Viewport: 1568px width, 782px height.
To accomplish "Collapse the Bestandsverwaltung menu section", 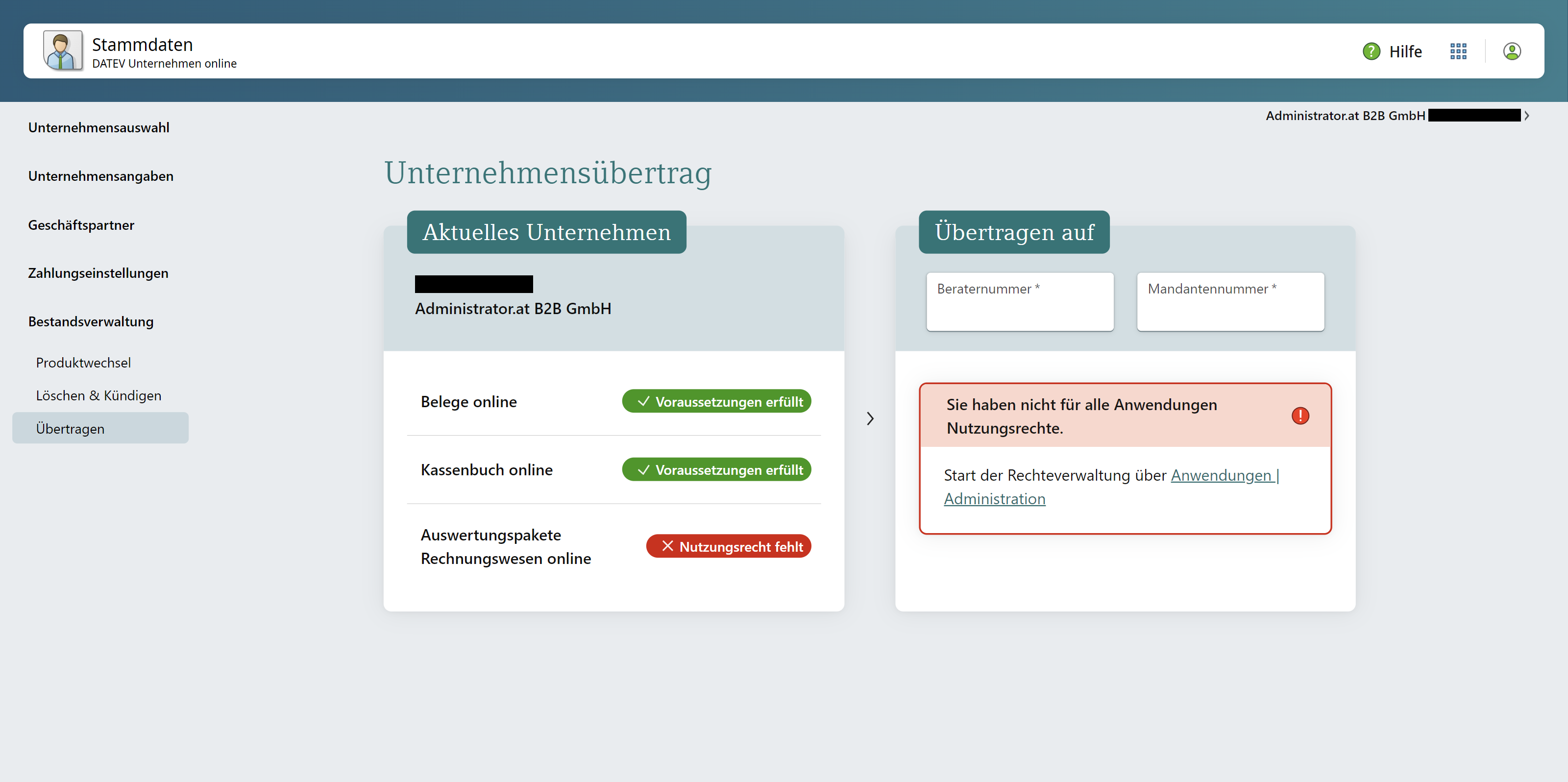I will (x=91, y=321).
